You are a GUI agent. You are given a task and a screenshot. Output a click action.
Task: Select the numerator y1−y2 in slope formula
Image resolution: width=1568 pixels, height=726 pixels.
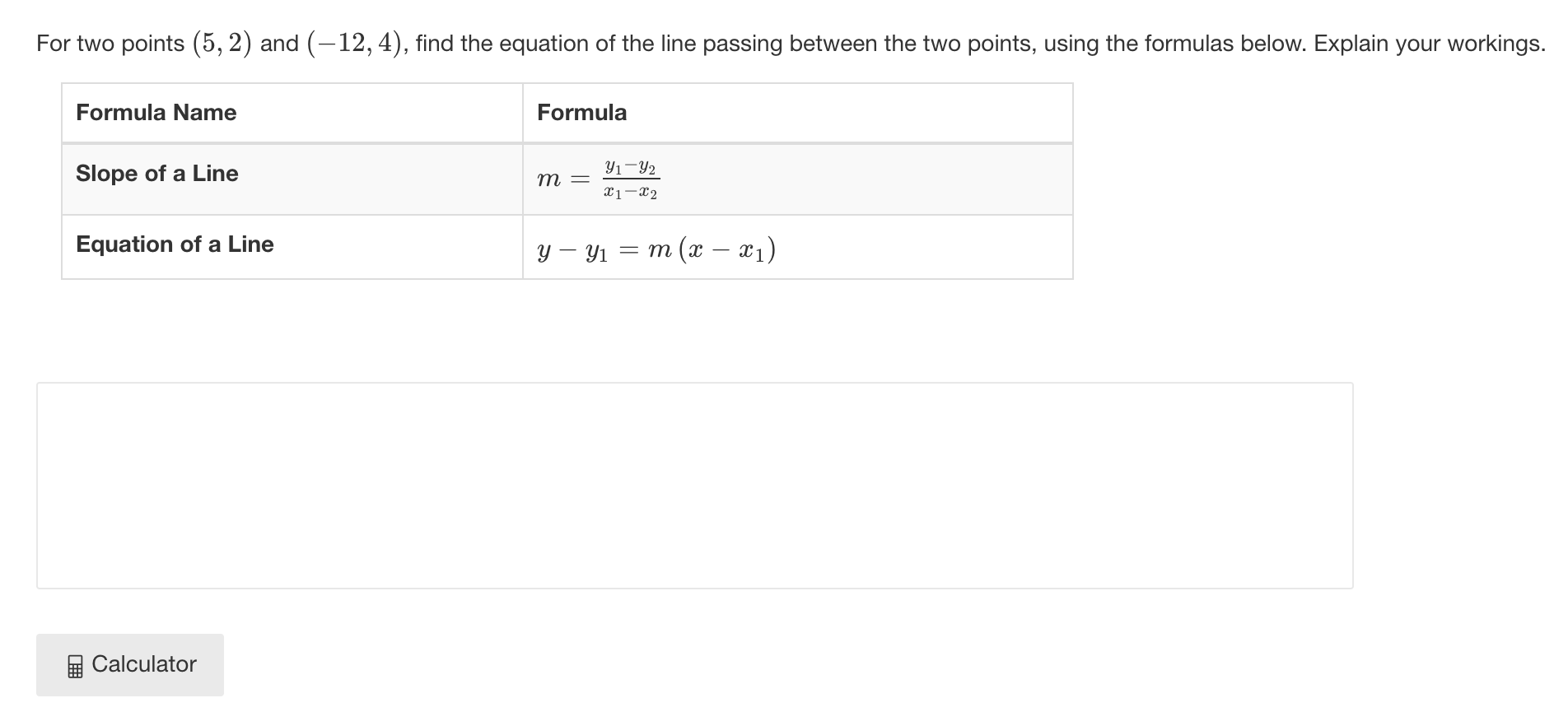pos(631,168)
